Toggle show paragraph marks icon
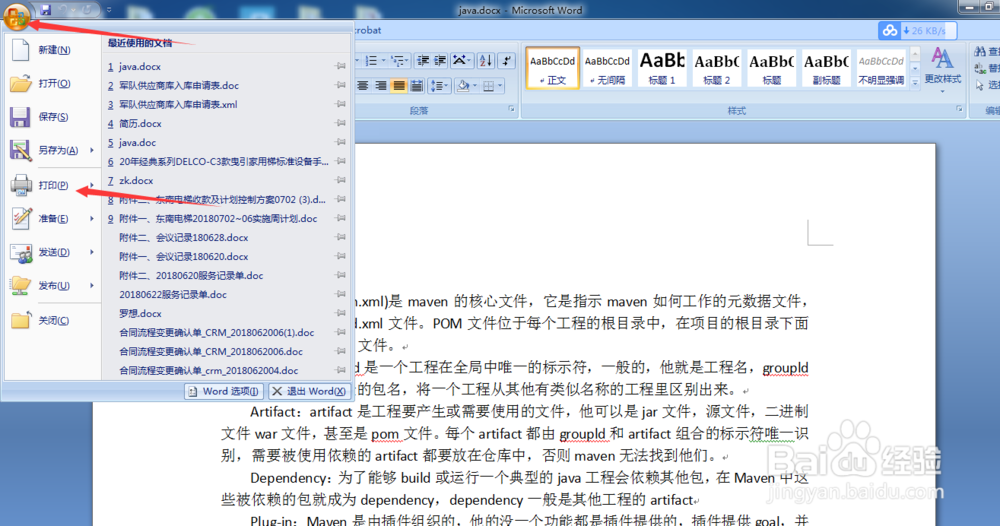 click(506, 61)
